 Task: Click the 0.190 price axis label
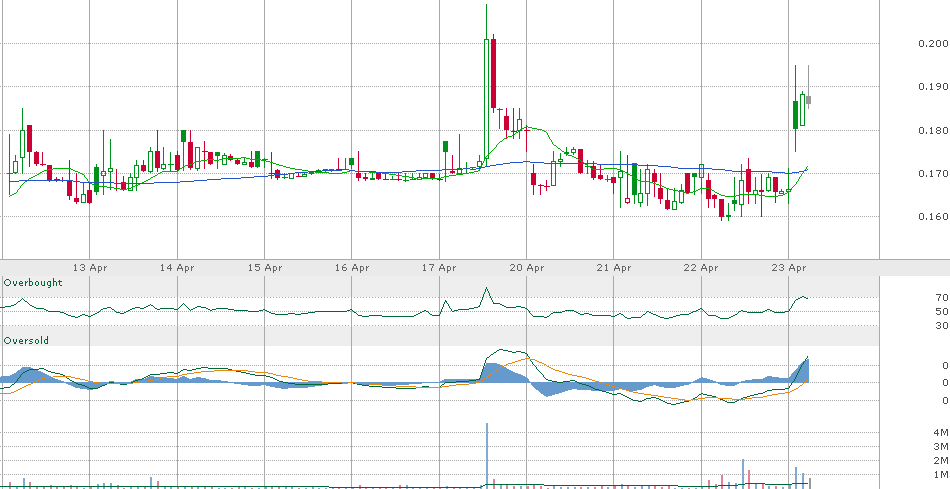(933, 86)
